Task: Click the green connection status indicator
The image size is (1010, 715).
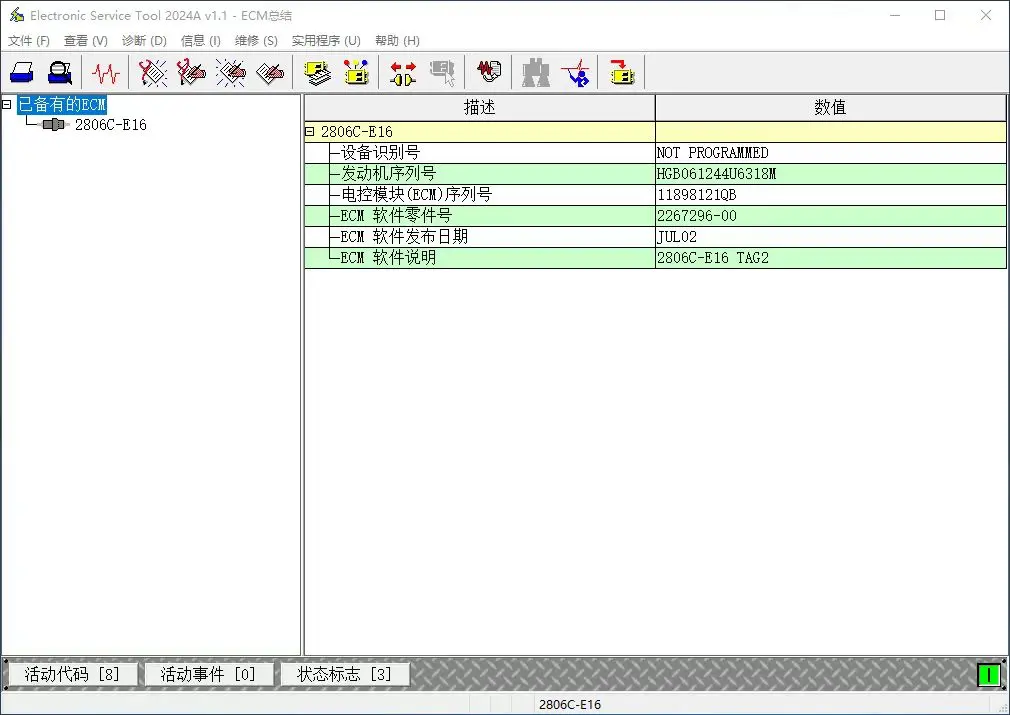Action: click(988, 674)
